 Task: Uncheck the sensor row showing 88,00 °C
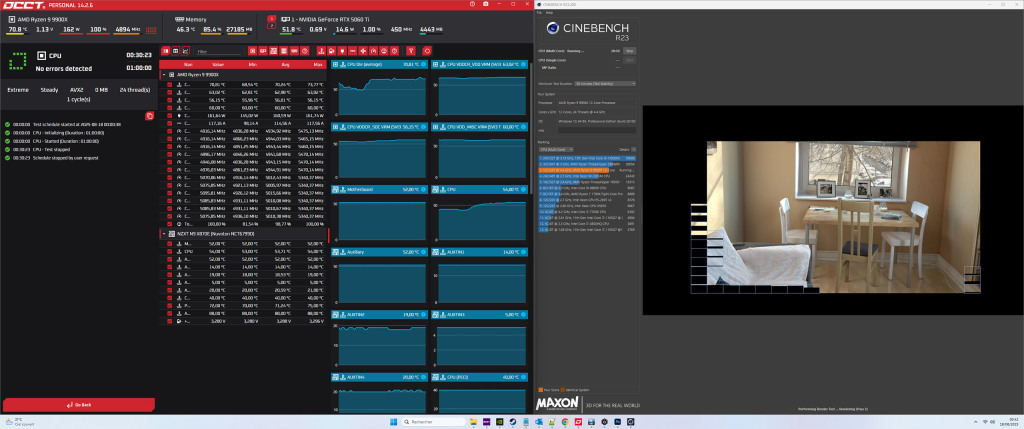pos(170,313)
